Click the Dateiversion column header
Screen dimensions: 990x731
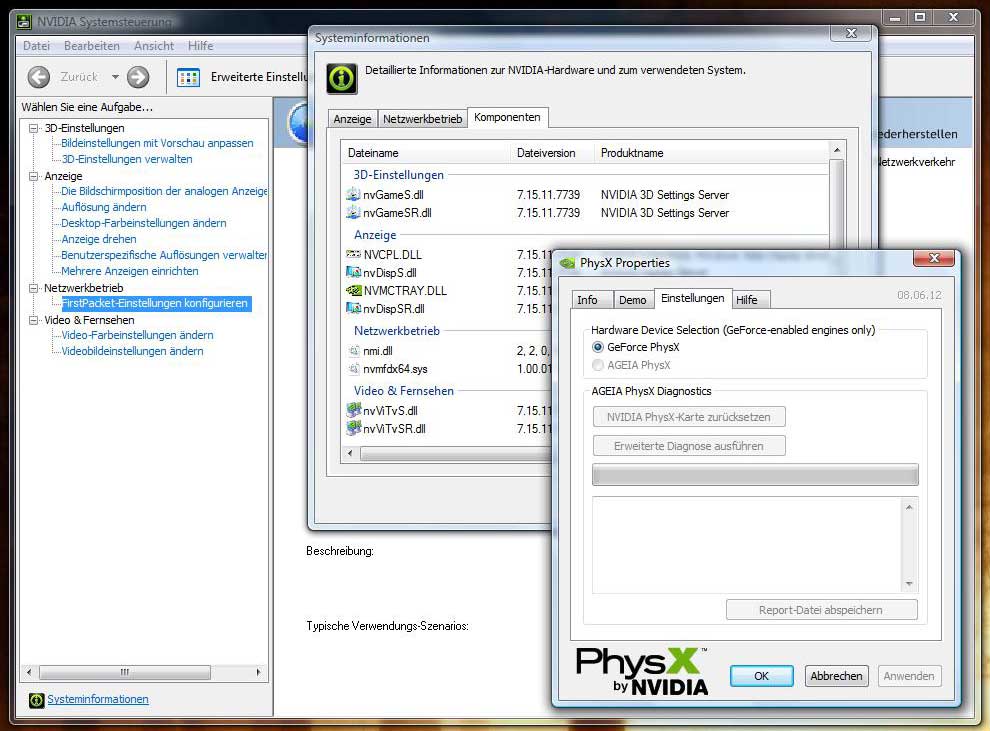[x=552, y=153]
